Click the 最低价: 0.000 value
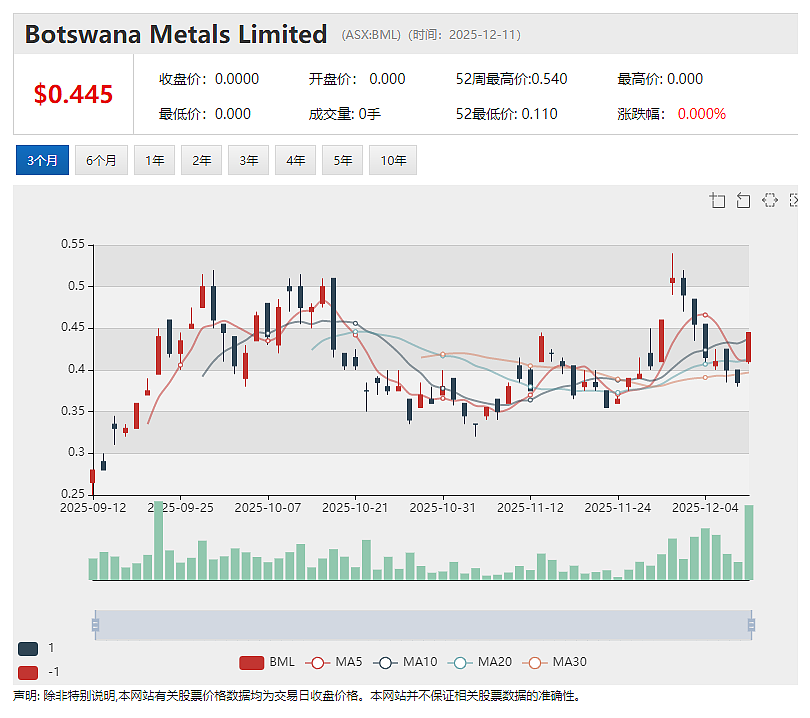This screenshot has width=810, height=718. 205,114
